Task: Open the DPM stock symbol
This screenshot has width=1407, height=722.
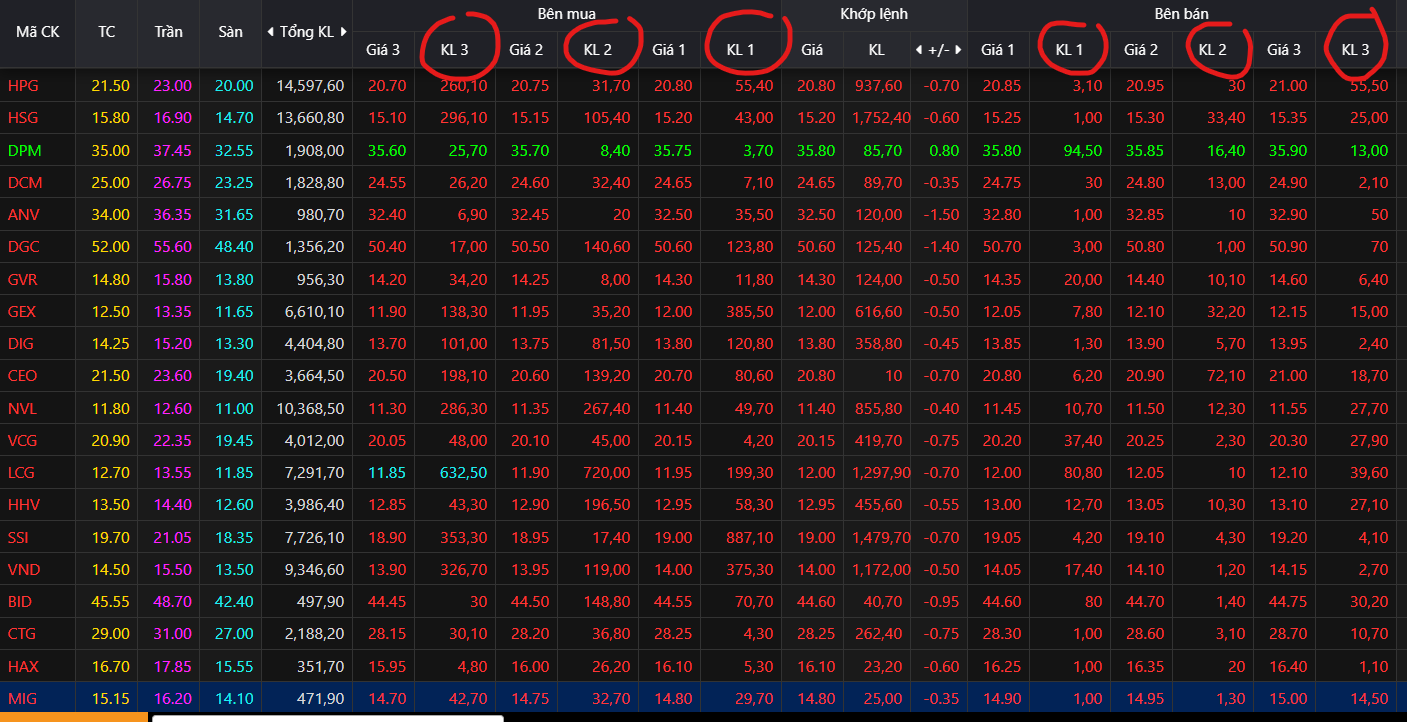Action: (24, 151)
